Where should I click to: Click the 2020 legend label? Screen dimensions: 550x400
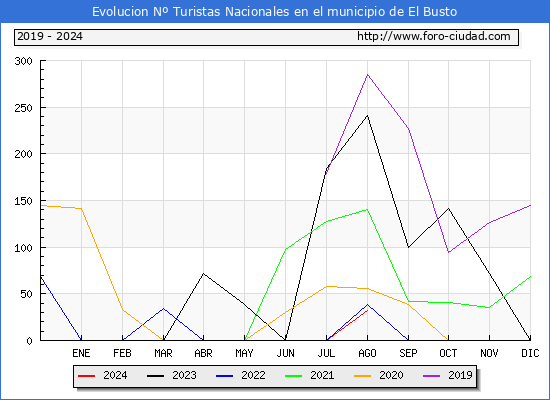pyautogui.click(x=391, y=375)
